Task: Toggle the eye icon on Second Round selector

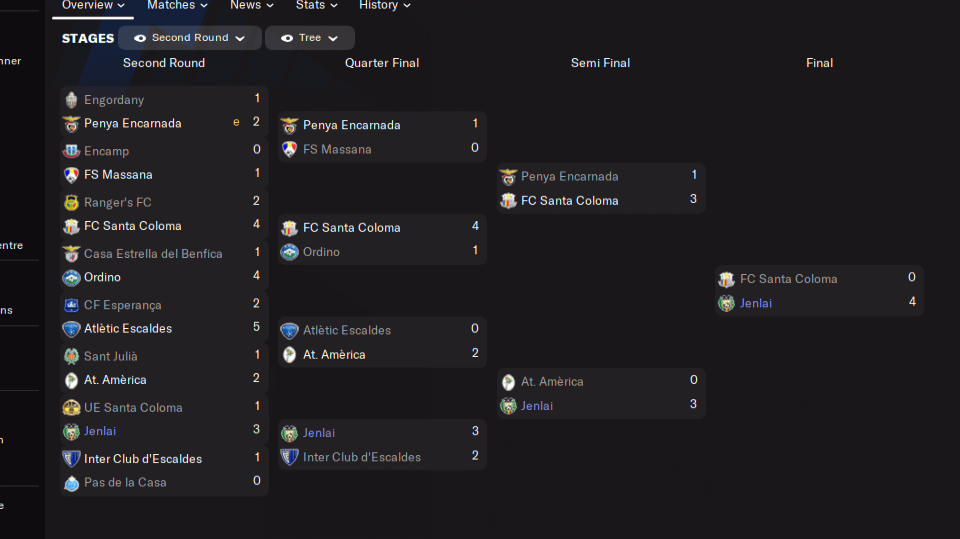Action: pos(140,38)
